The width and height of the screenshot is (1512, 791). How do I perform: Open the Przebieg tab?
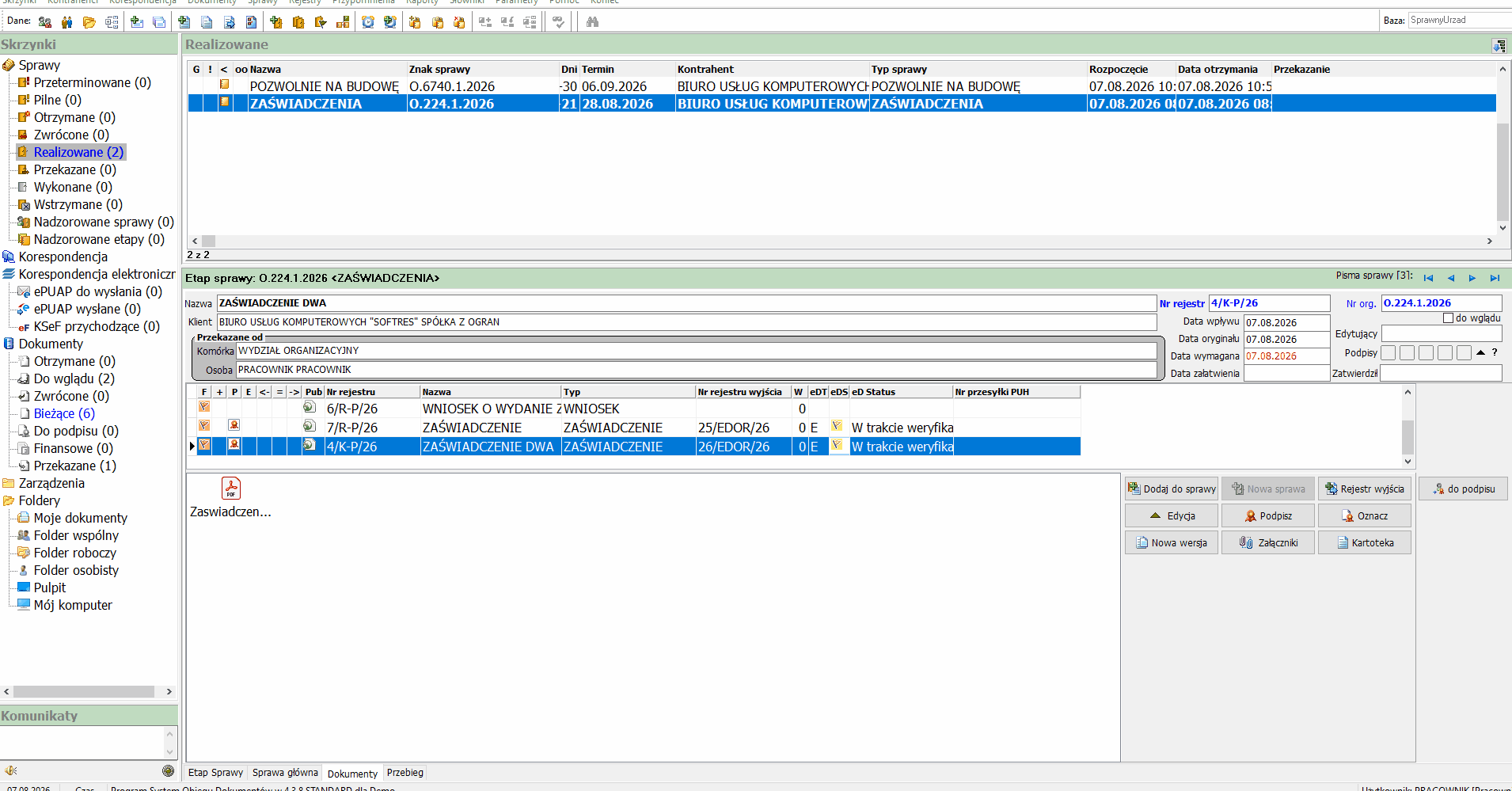pyautogui.click(x=405, y=773)
